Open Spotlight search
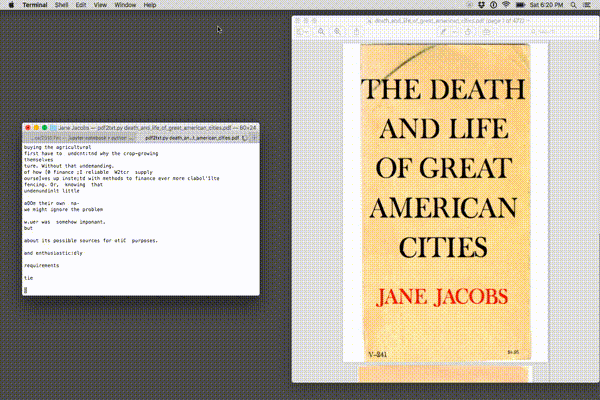600x400 pixels. (x=573, y=5)
